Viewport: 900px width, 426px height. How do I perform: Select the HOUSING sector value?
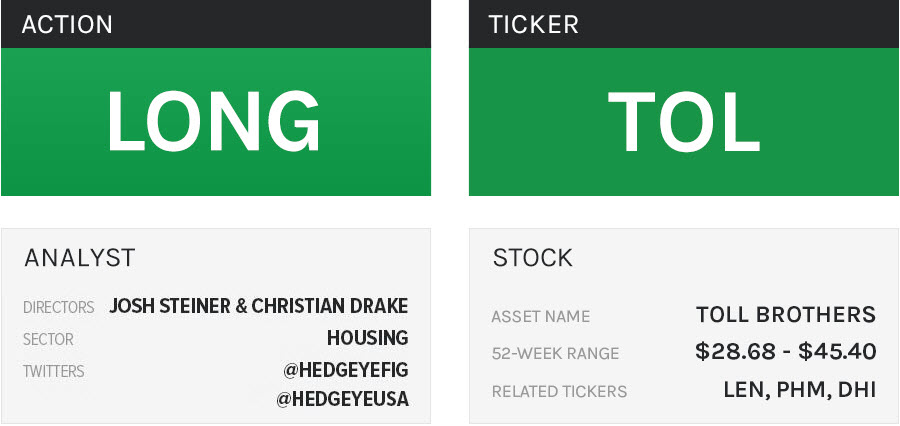(x=367, y=338)
